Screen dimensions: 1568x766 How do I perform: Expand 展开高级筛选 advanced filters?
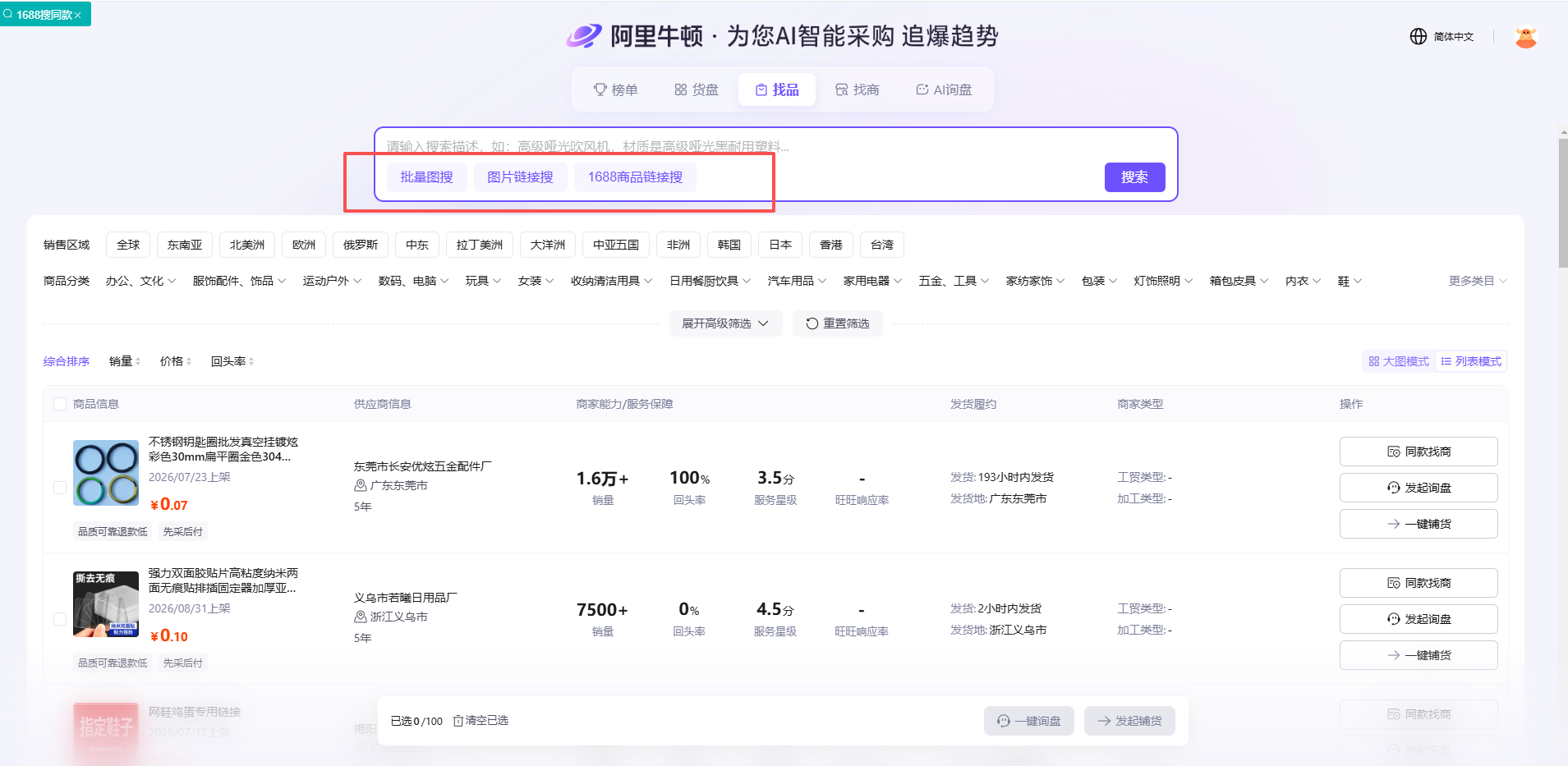pyautogui.click(x=725, y=323)
